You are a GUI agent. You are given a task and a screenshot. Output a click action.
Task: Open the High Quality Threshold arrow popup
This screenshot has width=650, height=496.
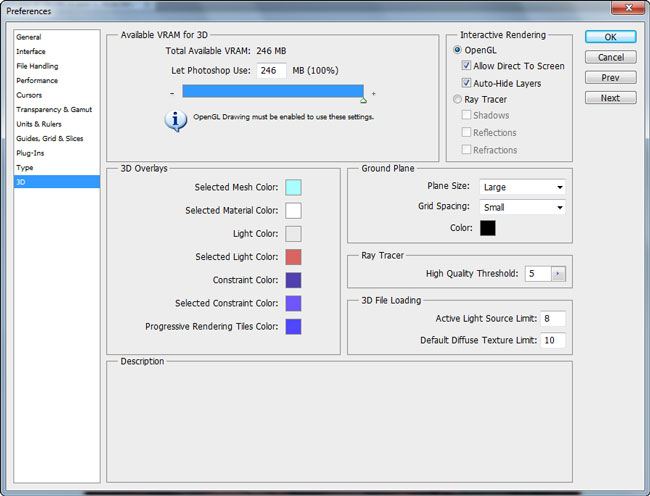tap(558, 273)
